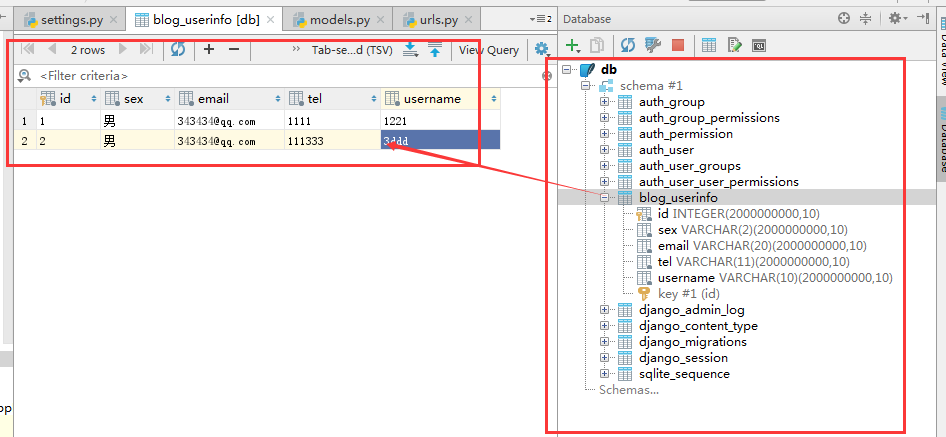Click the table editor icon in Database toolbar
Screen dimensions: 946x437
coord(708,45)
